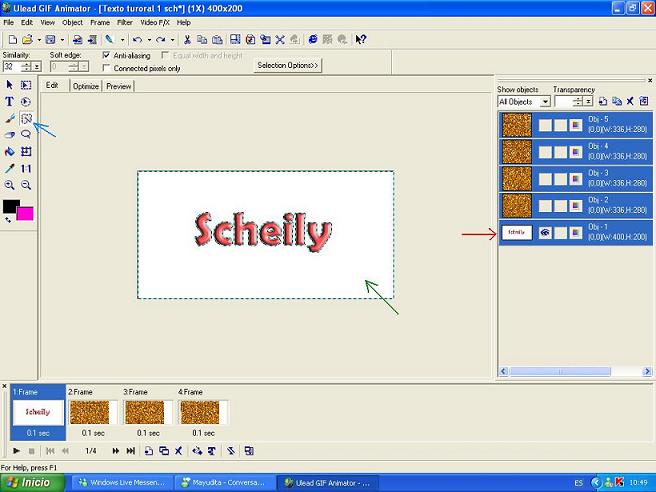Viewport: 656px width, 492px height.
Task: Open the Video F/X menu
Action: click(x=155, y=23)
